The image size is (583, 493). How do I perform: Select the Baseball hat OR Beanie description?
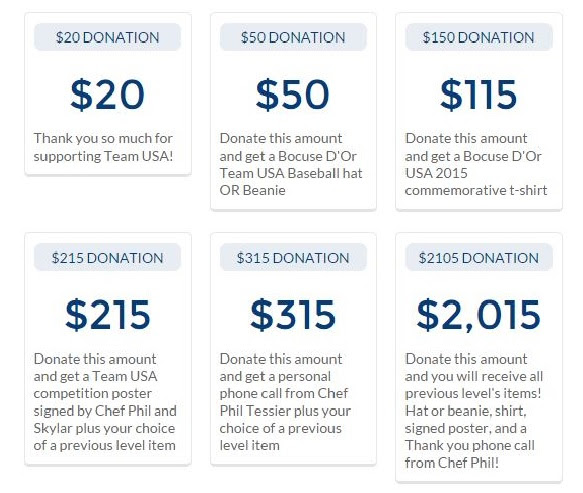click(x=291, y=164)
